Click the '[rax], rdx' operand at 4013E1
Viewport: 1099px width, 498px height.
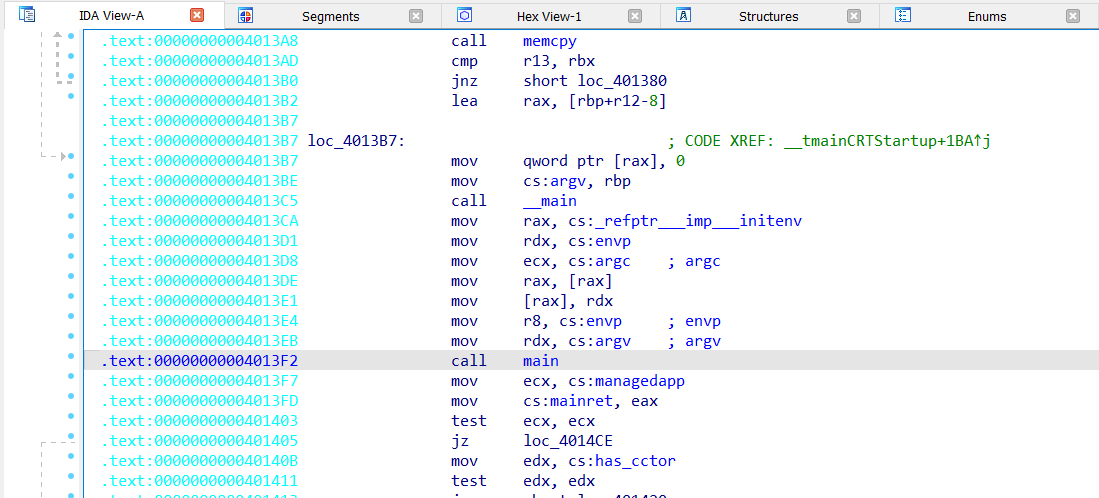tap(568, 301)
